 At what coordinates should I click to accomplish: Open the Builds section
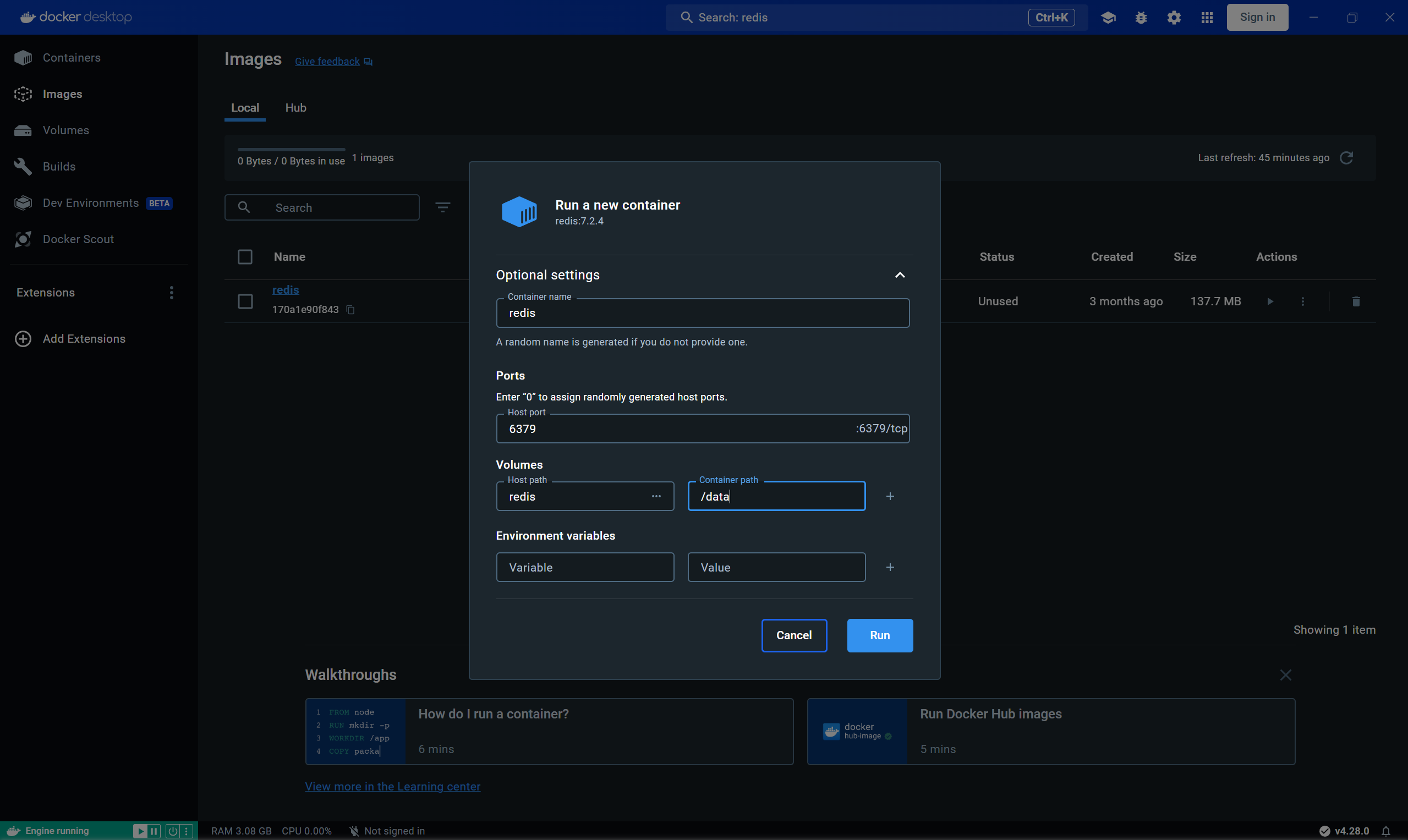coord(59,167)
